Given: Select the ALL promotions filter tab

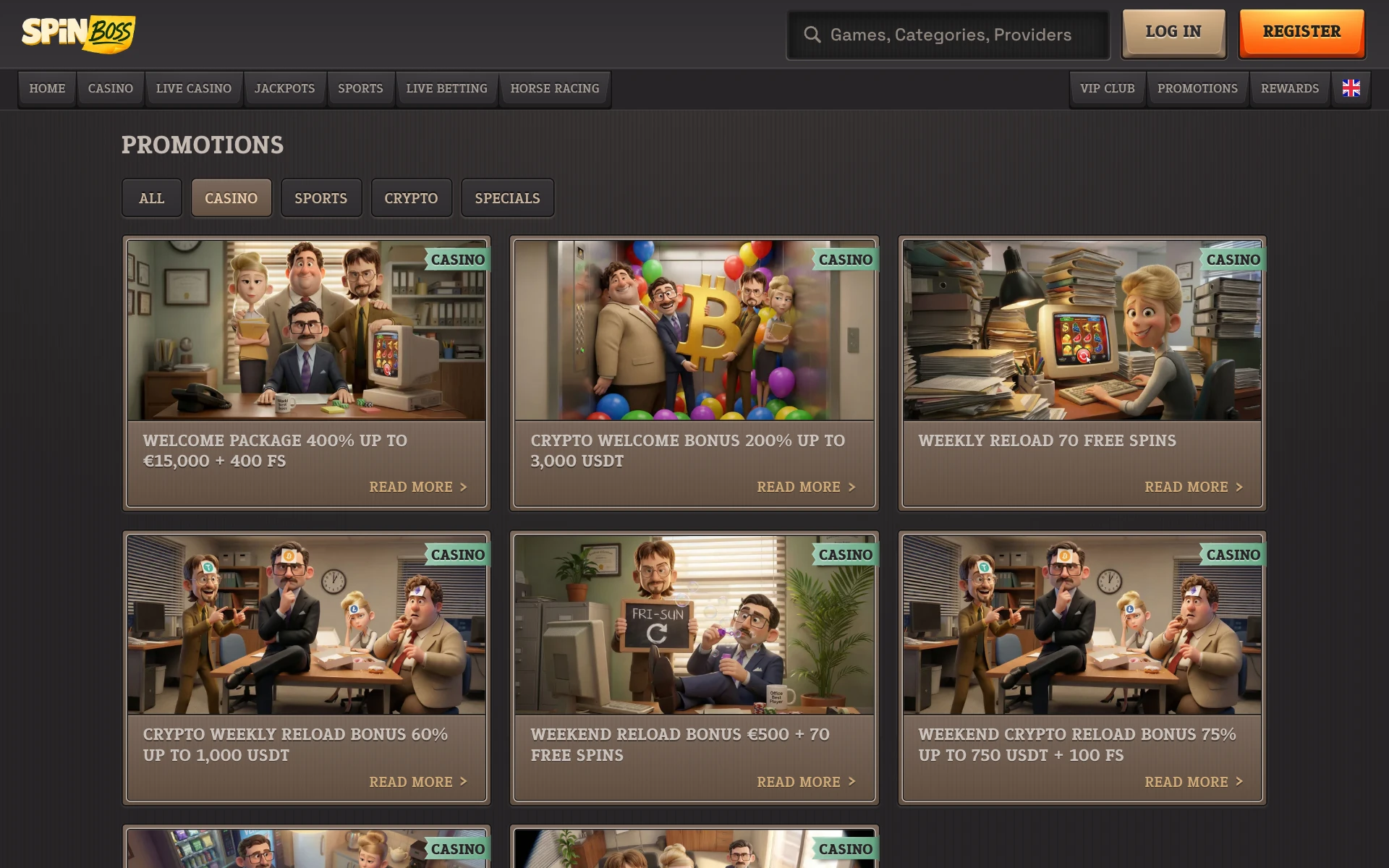Looking at the screenshot, I should tap(152, 198).
